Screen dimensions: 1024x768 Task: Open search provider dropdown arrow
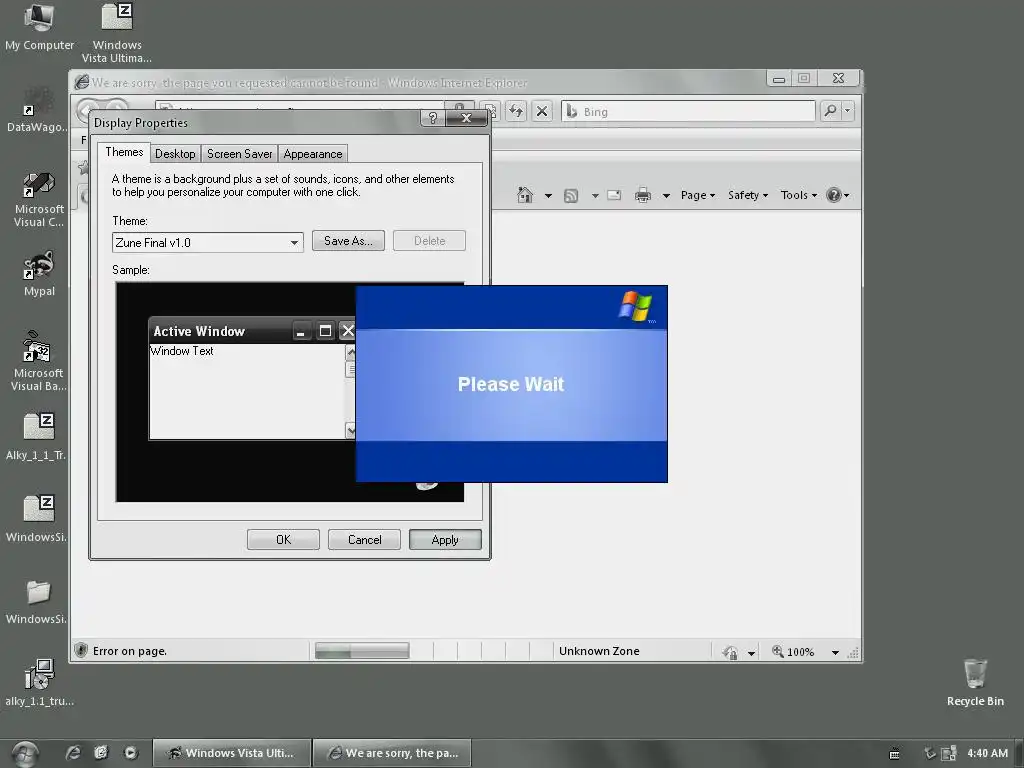847,111
